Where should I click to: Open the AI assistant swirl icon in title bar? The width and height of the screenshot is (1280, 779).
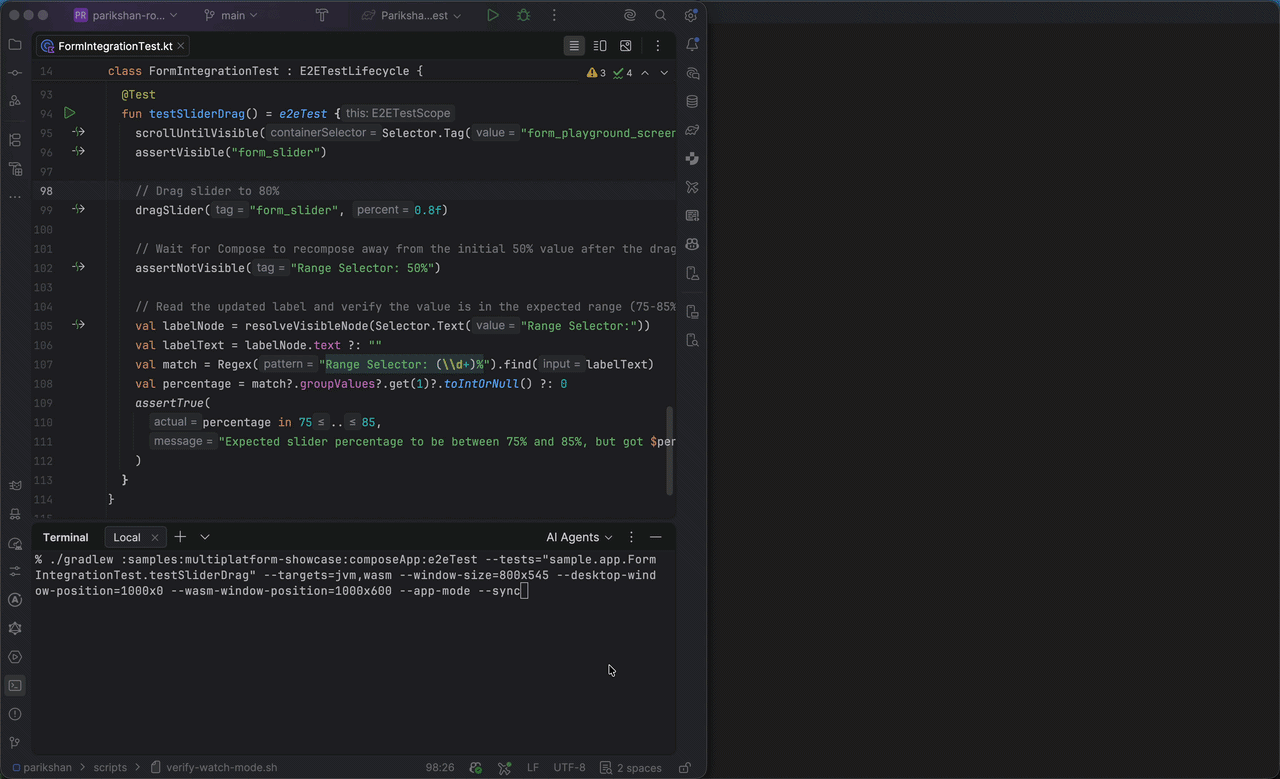(x=630, y=16)
